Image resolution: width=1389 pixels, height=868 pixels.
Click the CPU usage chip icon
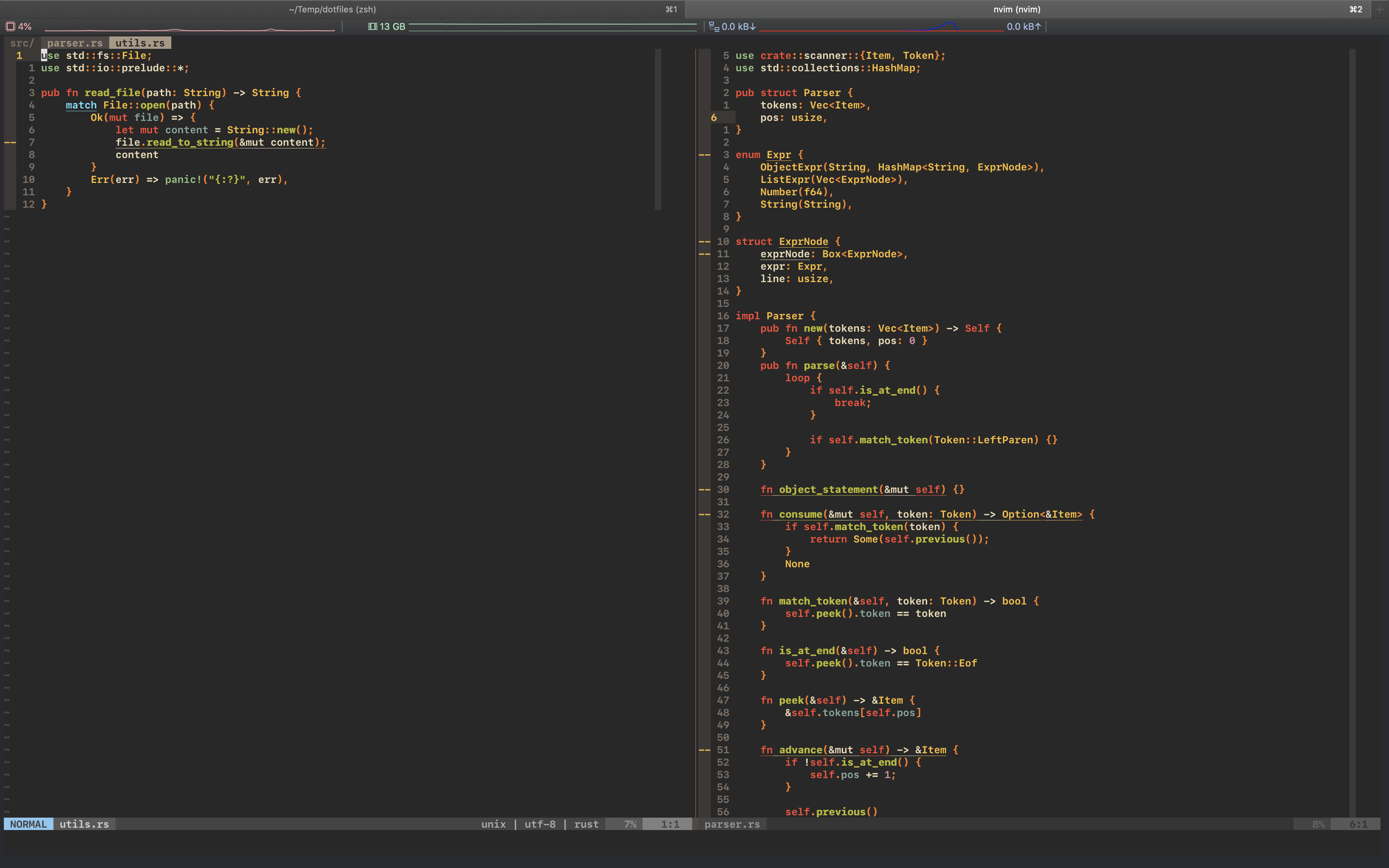(10, 26)
